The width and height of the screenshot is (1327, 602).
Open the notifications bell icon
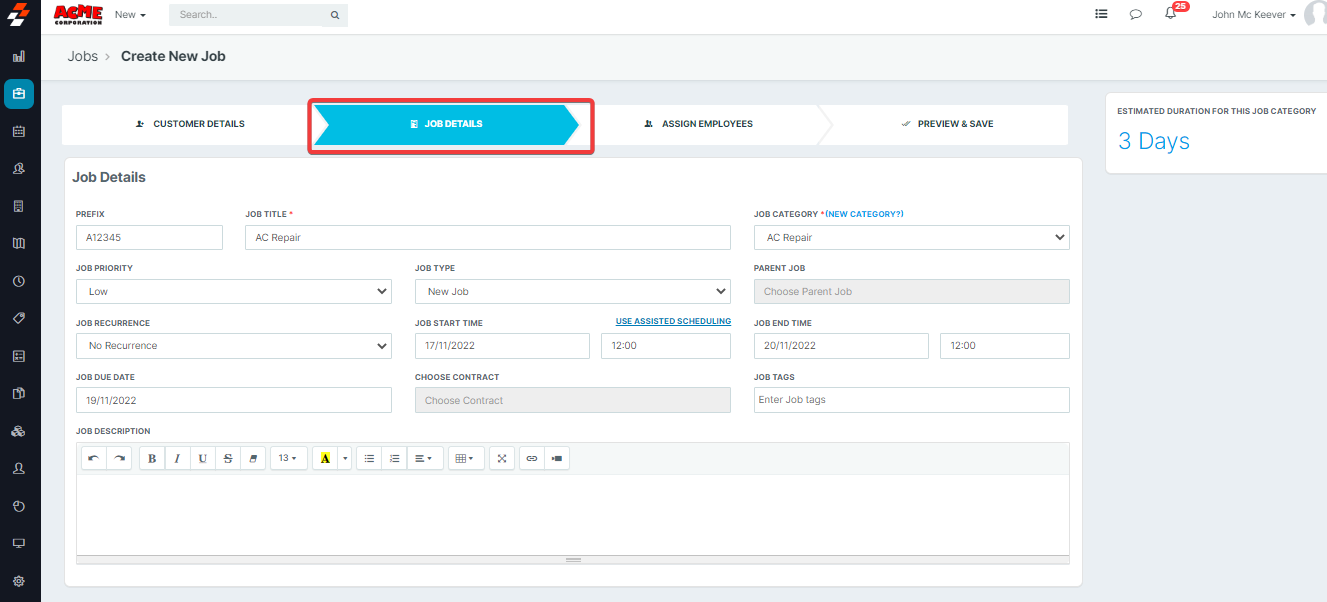coord(1170,15)
